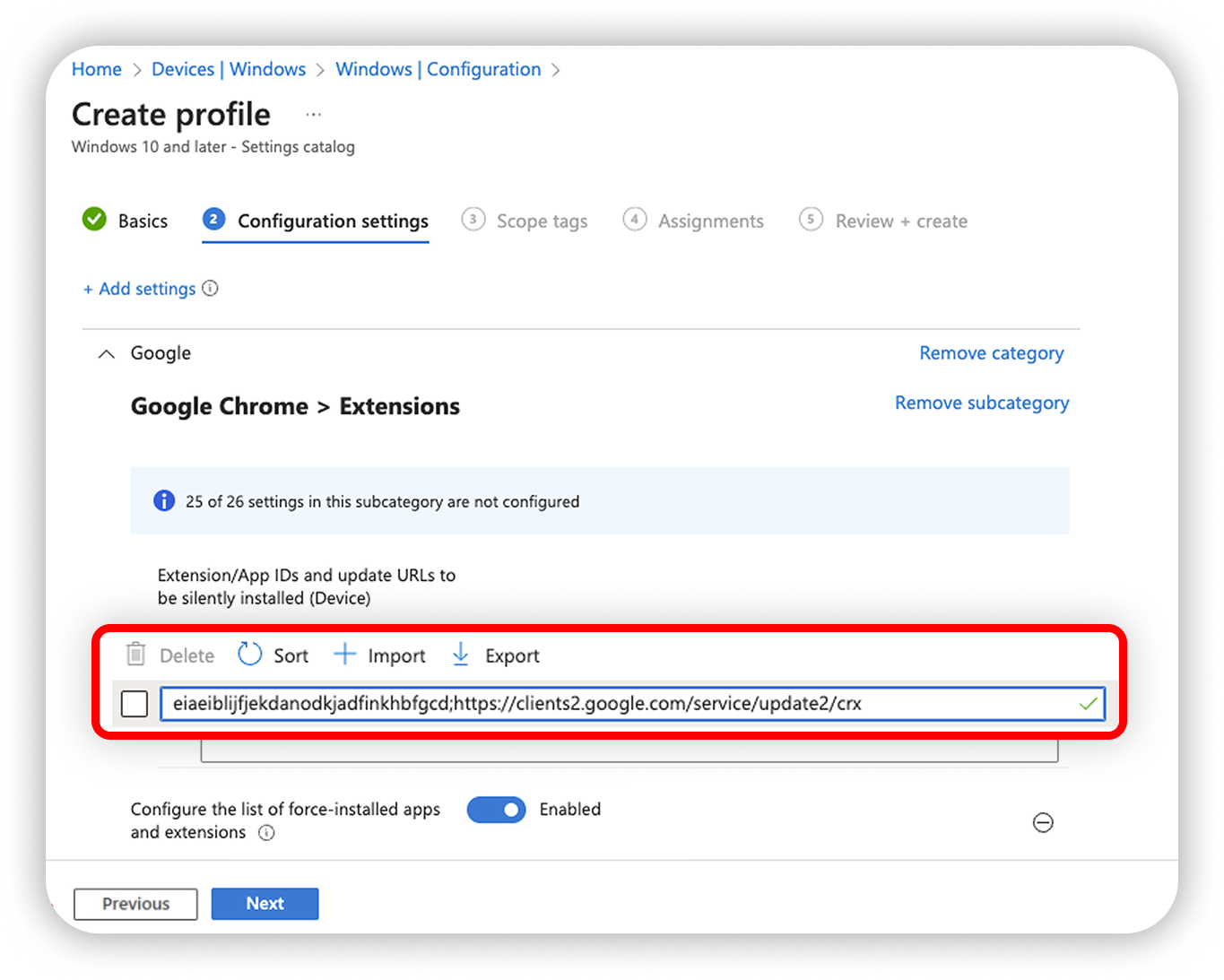The height and width of the screenshot is (980, 1224).
Task: Collapse the Google category chevron
Action: pos(106,353)
